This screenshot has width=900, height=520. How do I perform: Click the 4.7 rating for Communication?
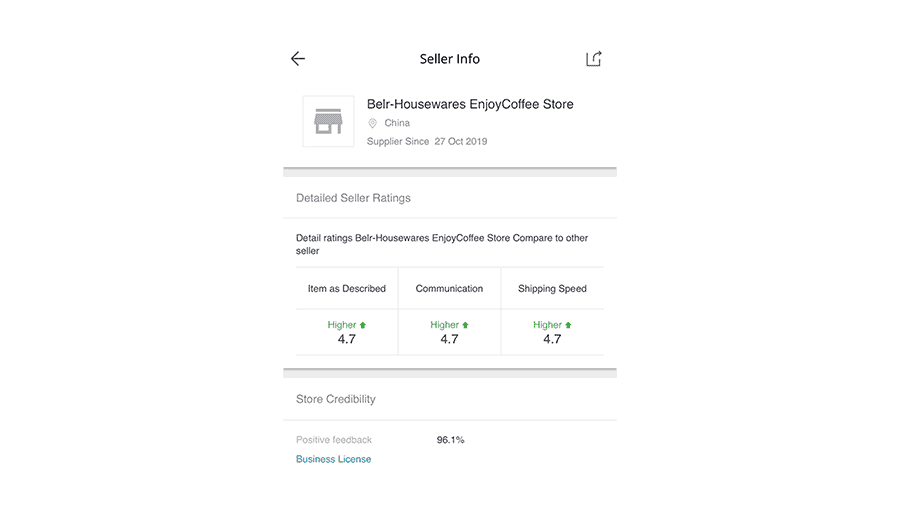click(449, 339)
